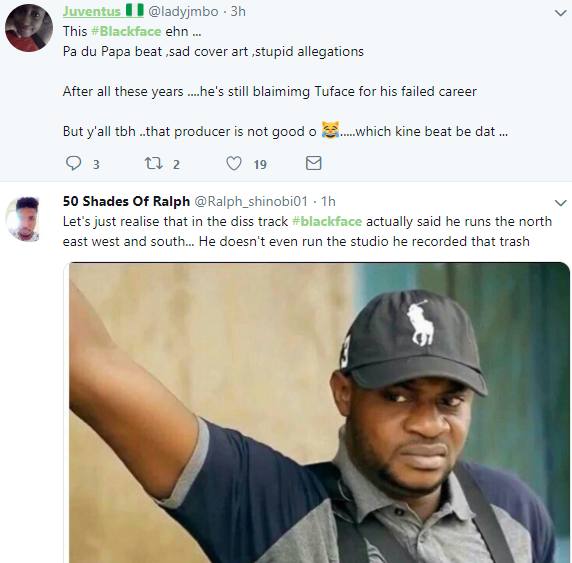572x563 pixels.
Task: Open the @Ralph_shinobi01 handle
Action: (x=251, y=201)
